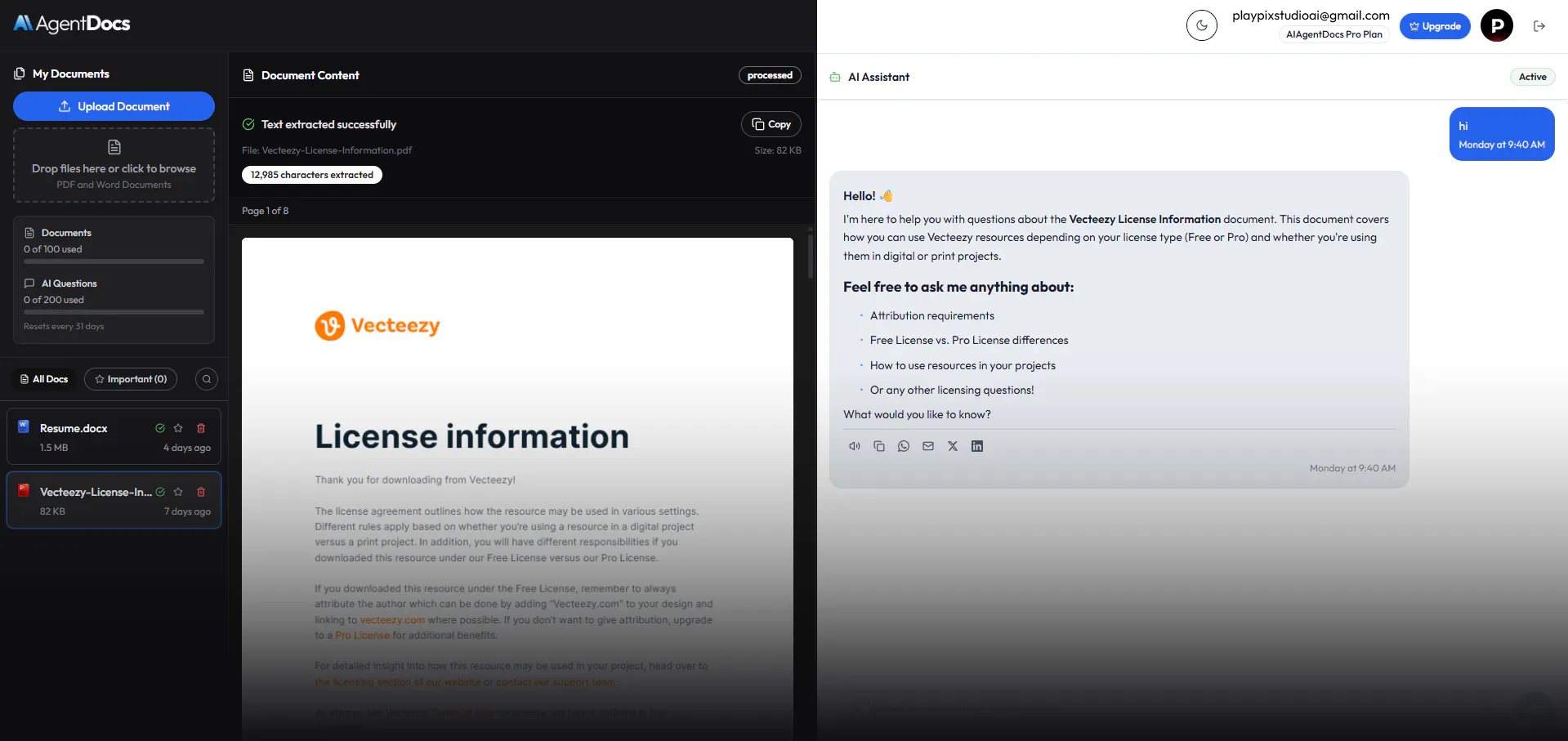Click the Active status badge
This screenshot has height=741, width=1568.
pyautogui.click(x=1532, y=77)
